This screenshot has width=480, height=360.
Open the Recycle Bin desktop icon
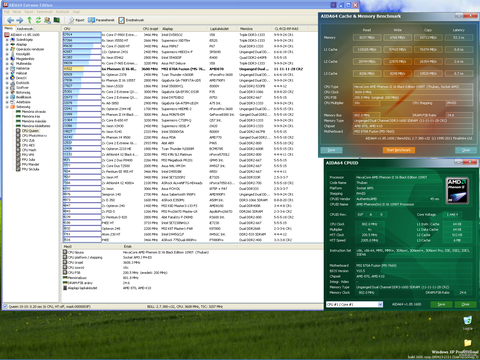tap(468, 322)
